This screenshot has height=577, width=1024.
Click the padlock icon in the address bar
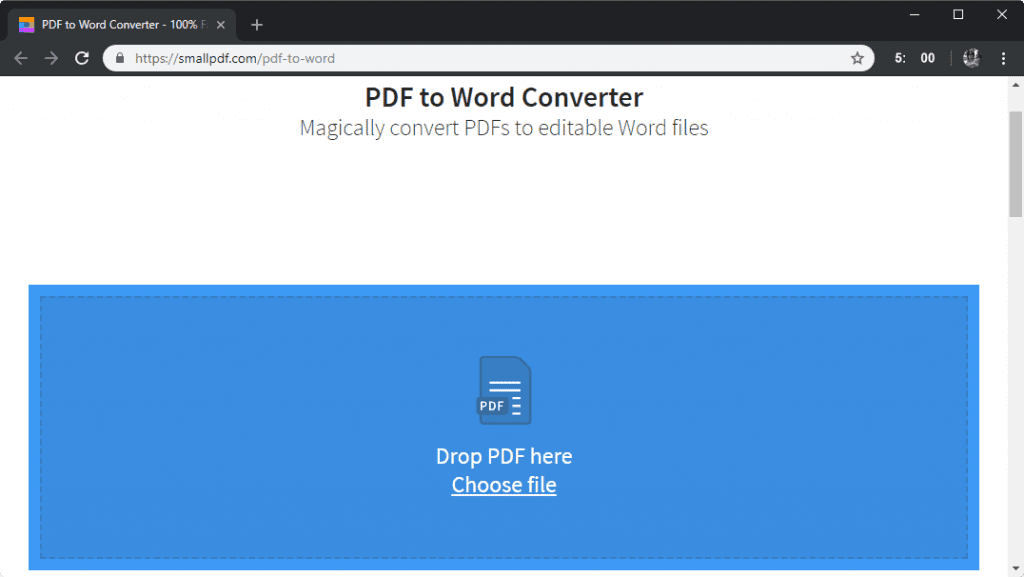click(119, 58)
